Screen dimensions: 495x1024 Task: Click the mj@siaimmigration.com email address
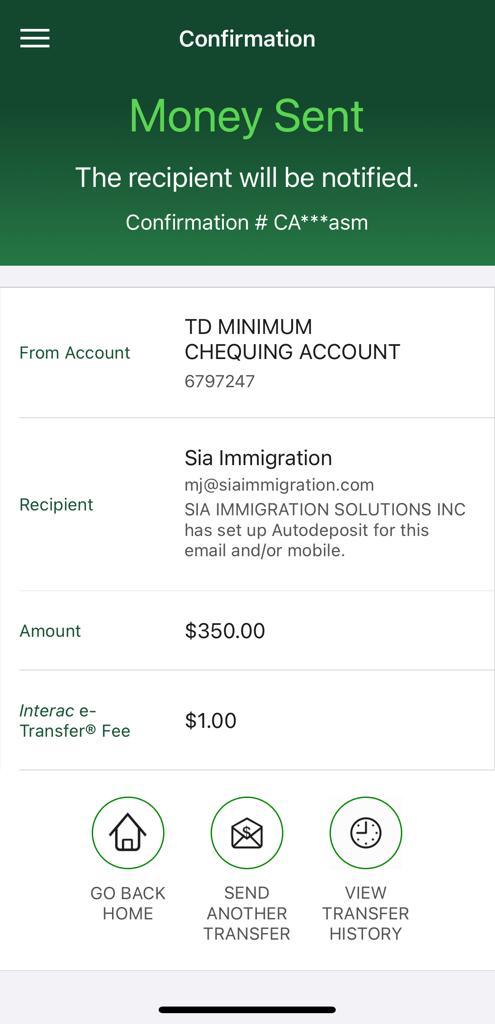(279, 485)
